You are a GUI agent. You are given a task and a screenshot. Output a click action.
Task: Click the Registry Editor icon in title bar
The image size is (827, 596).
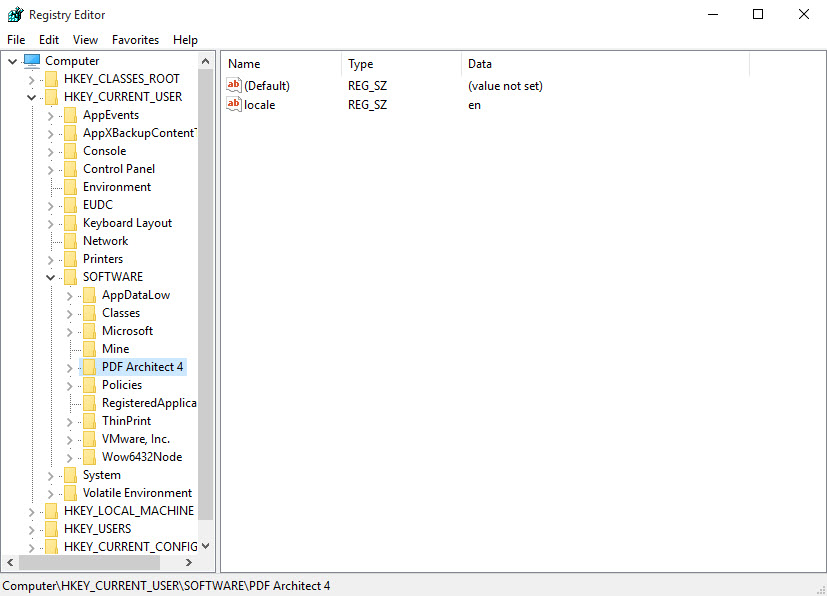pyautogui.click(x=15, y=14)
